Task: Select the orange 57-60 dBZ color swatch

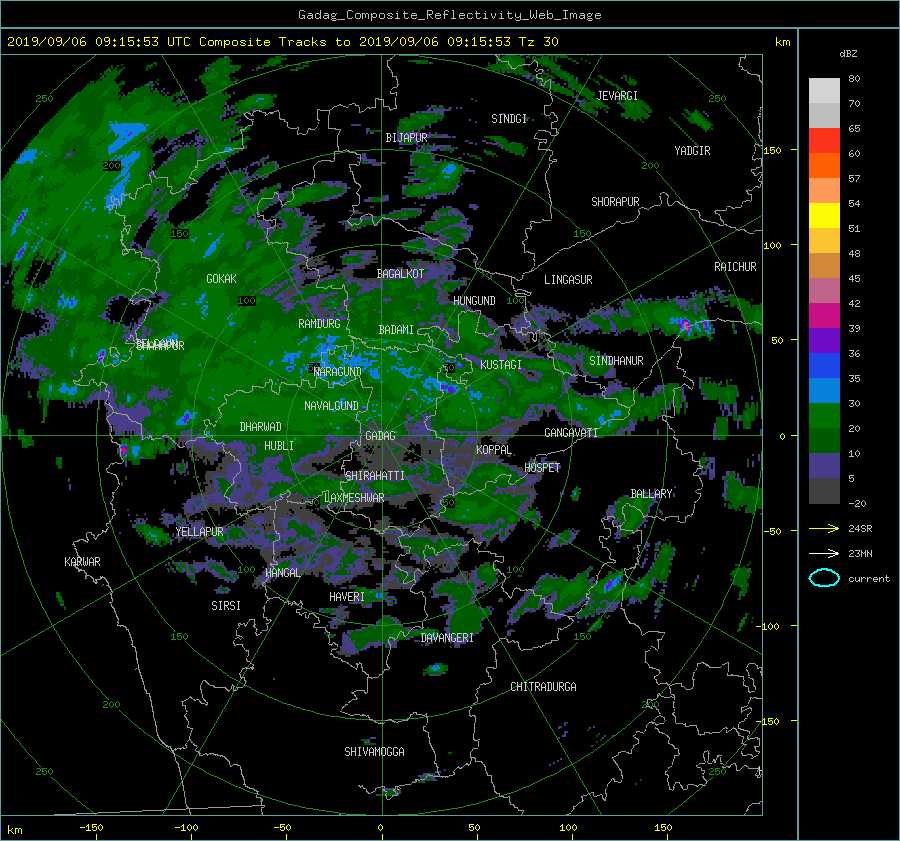Action: pyautogui.click(x=824, y=166)
